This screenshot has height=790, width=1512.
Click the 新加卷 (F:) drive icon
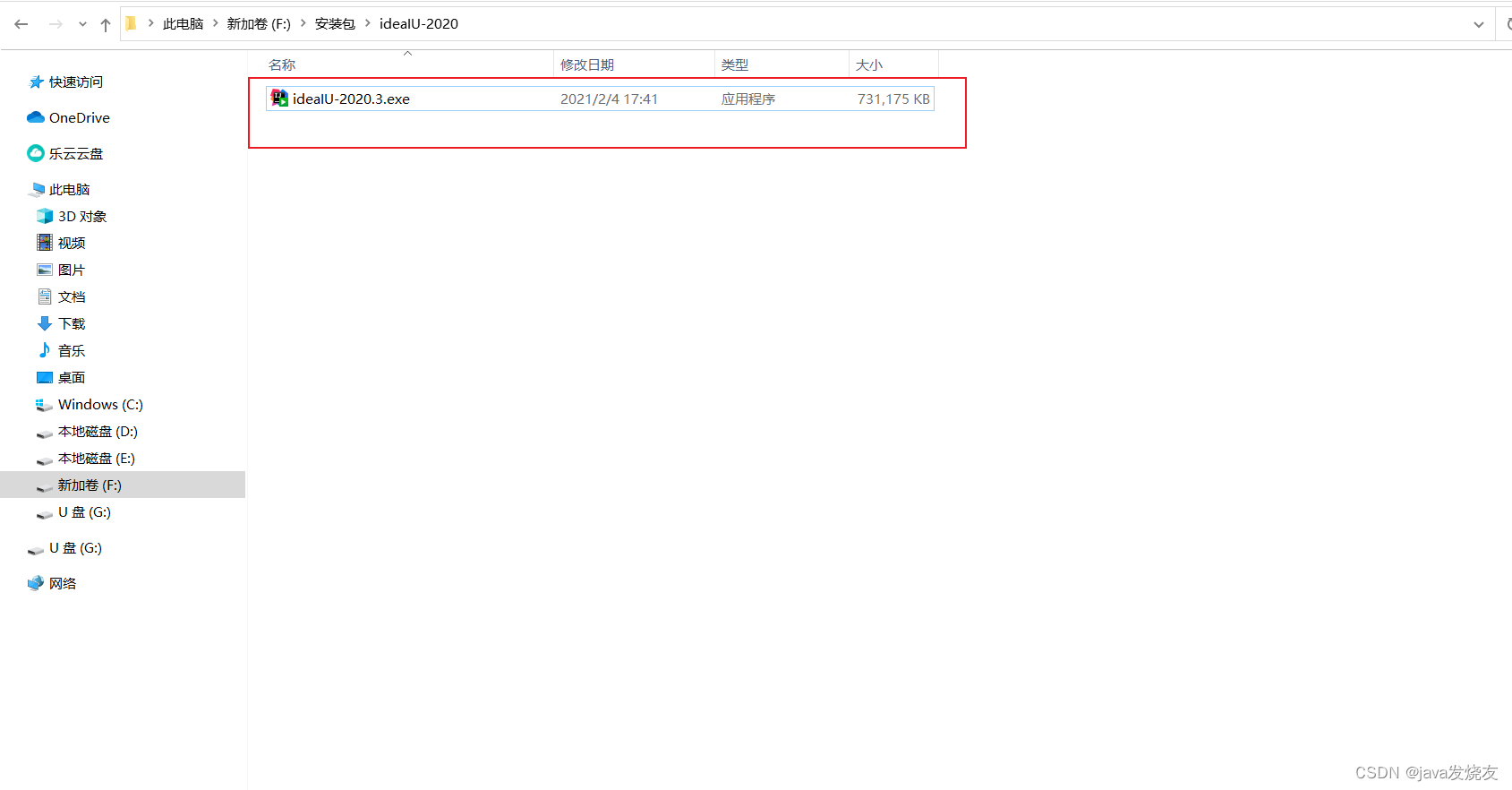[x=45, y=487]
